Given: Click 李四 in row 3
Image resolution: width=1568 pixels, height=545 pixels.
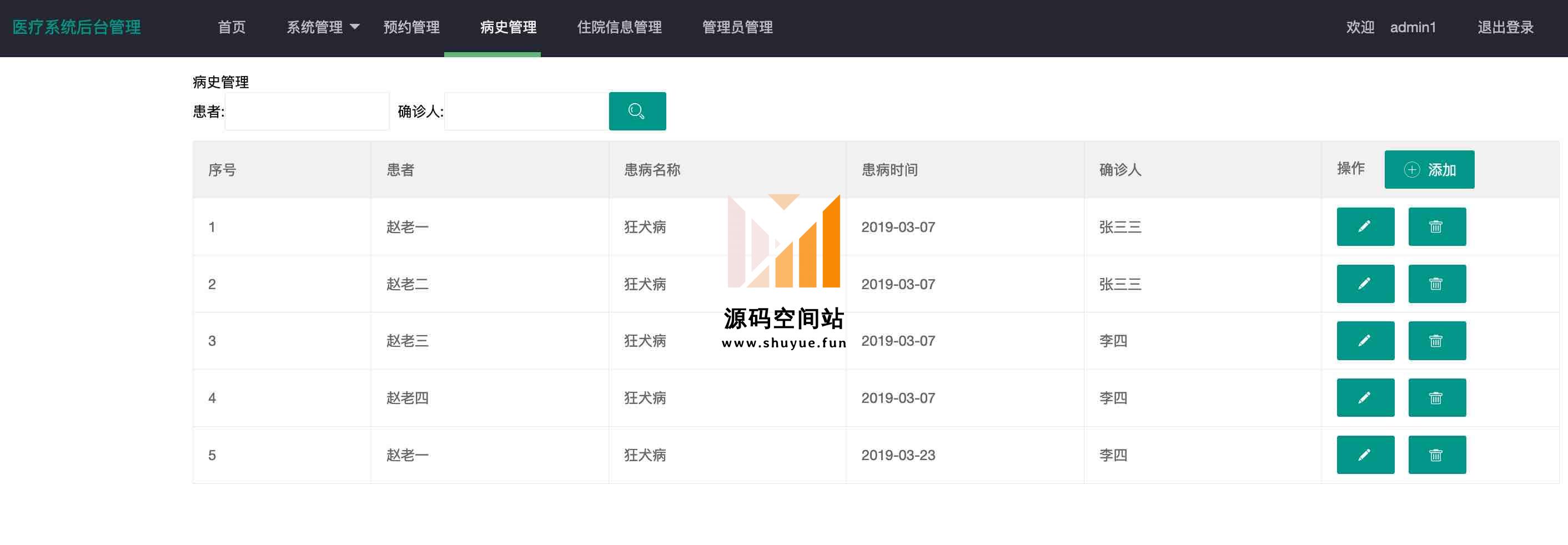Looking at the screenshot, I should point(1113,341).
